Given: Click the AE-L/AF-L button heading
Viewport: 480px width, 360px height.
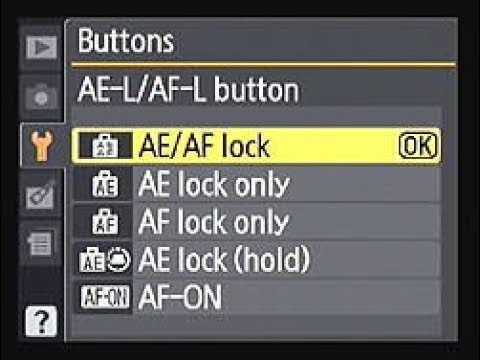Looking at the screenshot, I should click(x=188, y=90).
